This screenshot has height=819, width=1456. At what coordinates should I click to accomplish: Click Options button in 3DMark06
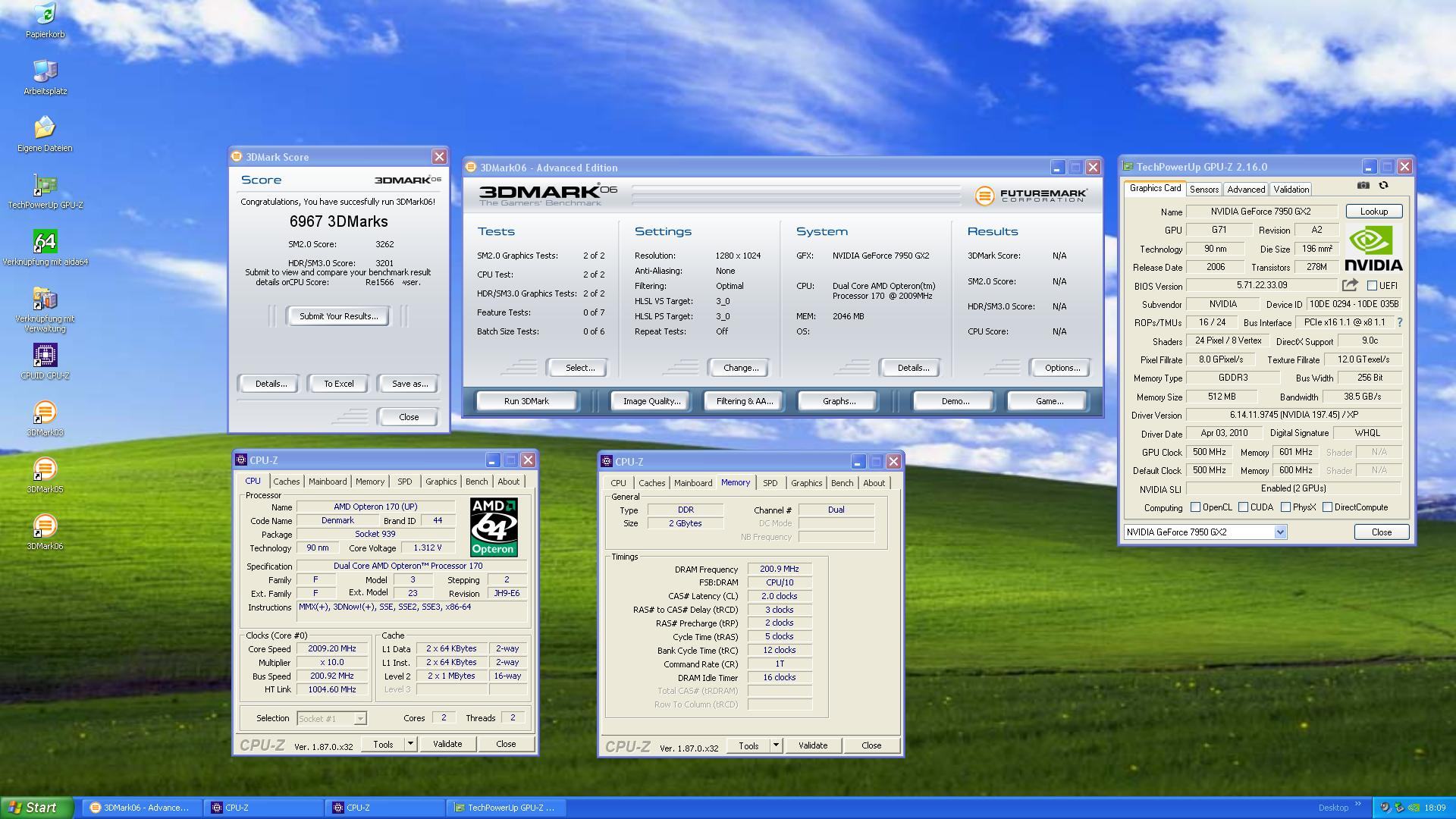[1062, 368]
